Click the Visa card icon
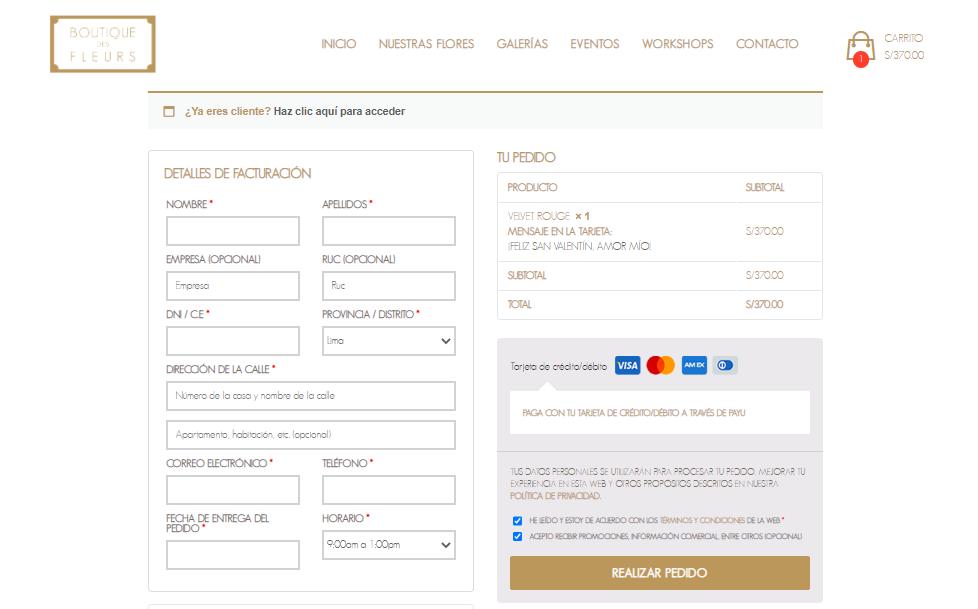978x609 pixels. [627, 366]
